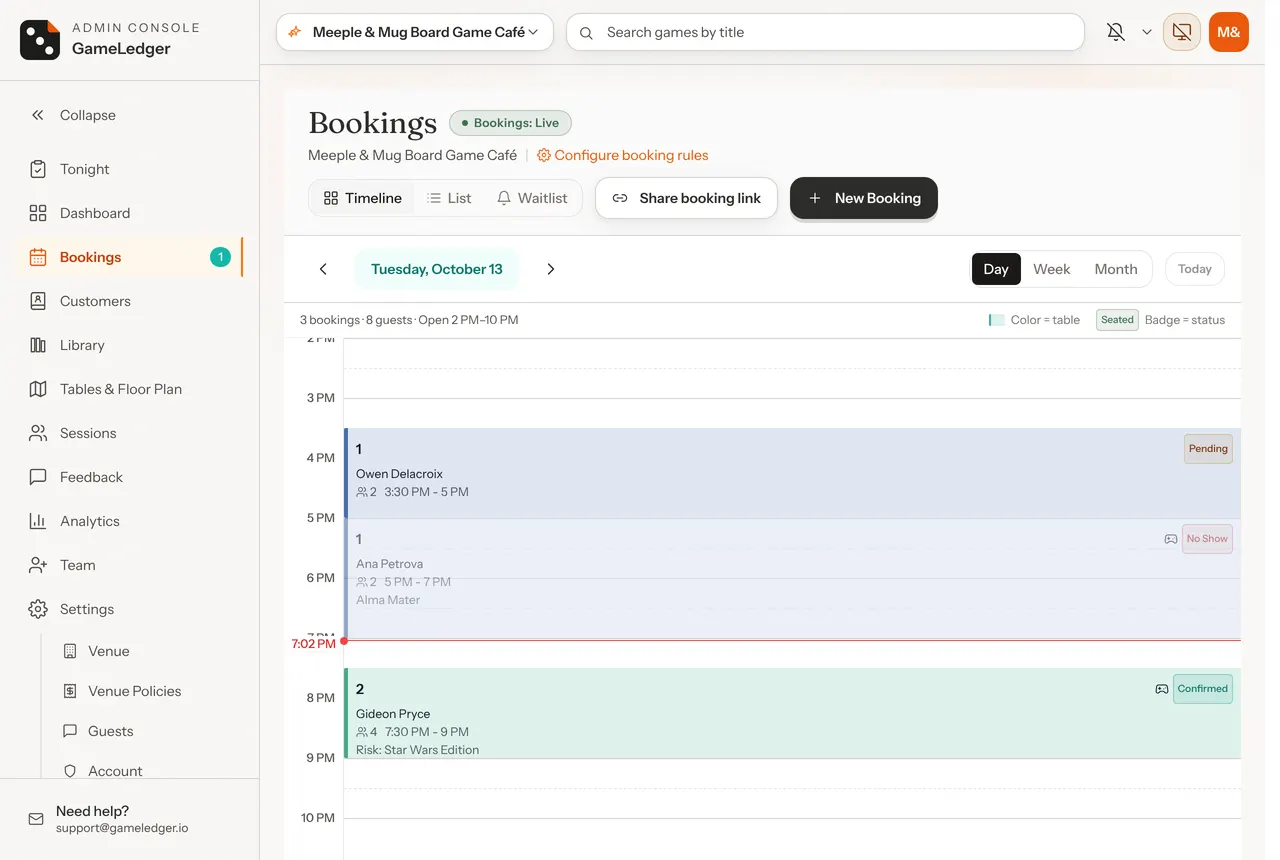The width and height of the screenshot is (1280, 860).
Task: Click Share booking link button
Action: [x=686, y=198]
